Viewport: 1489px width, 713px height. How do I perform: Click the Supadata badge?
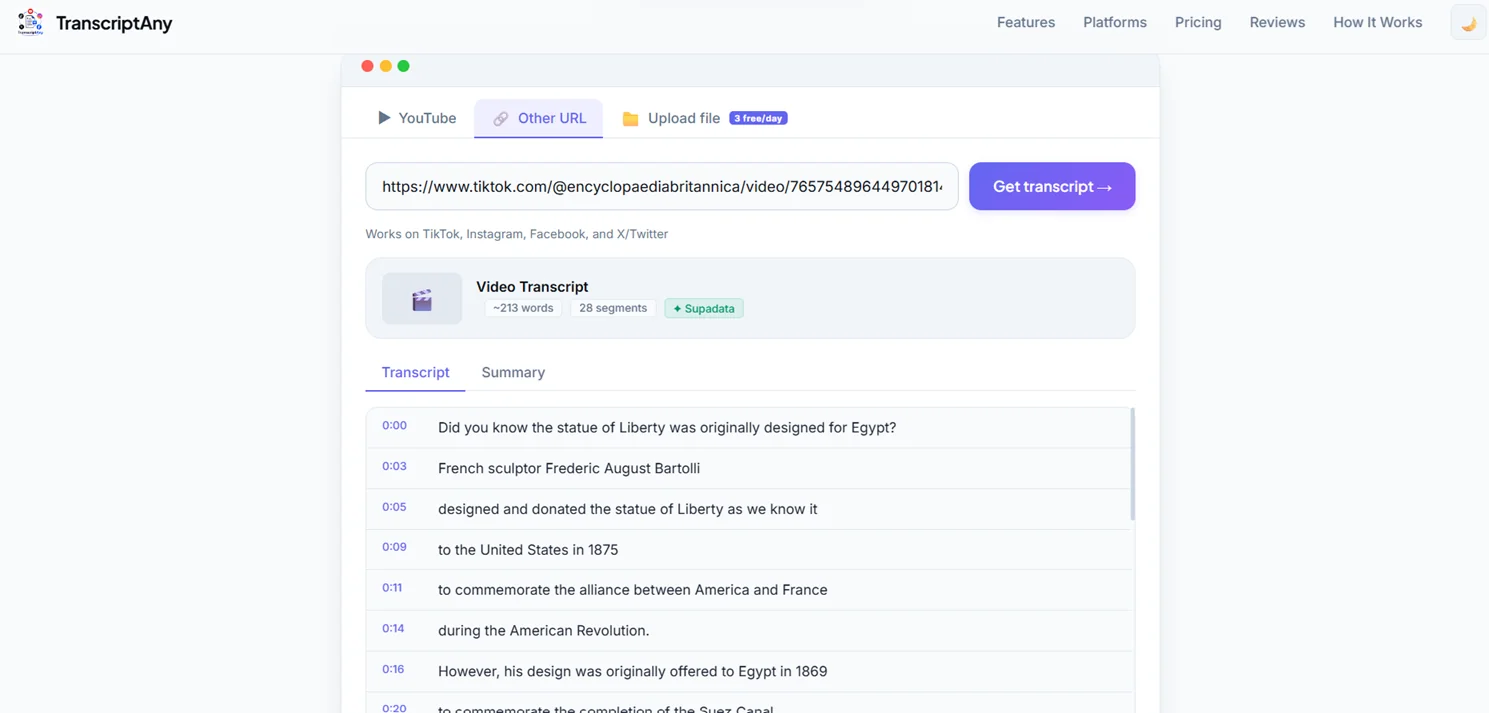(x=704, y=308)
